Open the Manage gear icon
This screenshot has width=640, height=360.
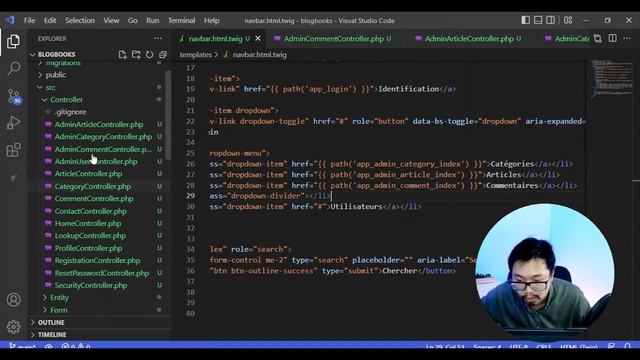pyautogui.click(x=13, y=327)
